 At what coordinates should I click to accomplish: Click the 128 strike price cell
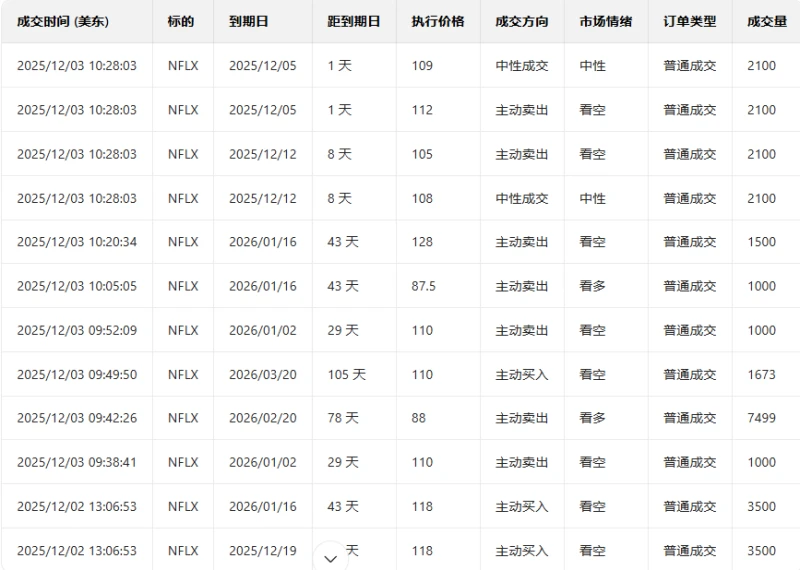click(x=422, y=242)
